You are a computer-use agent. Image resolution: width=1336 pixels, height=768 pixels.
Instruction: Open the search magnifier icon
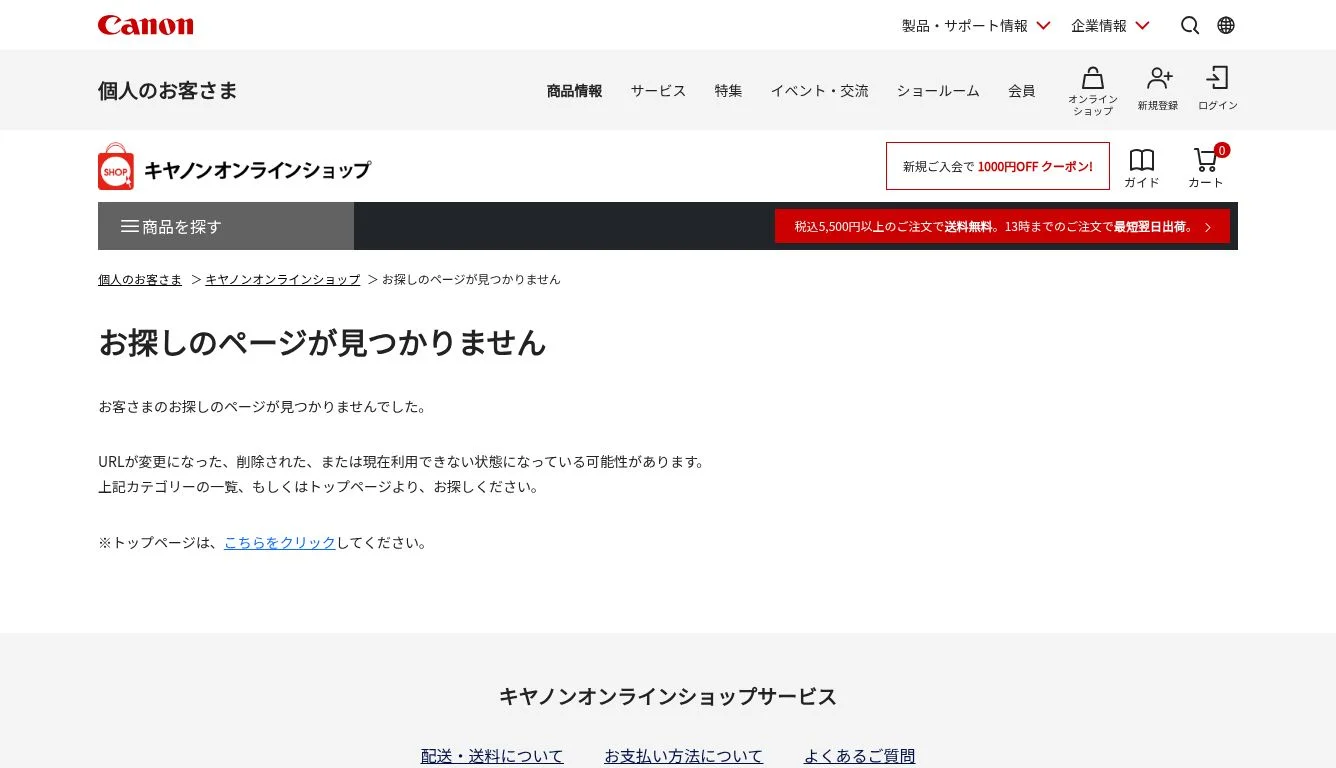tap(1190, 25)
